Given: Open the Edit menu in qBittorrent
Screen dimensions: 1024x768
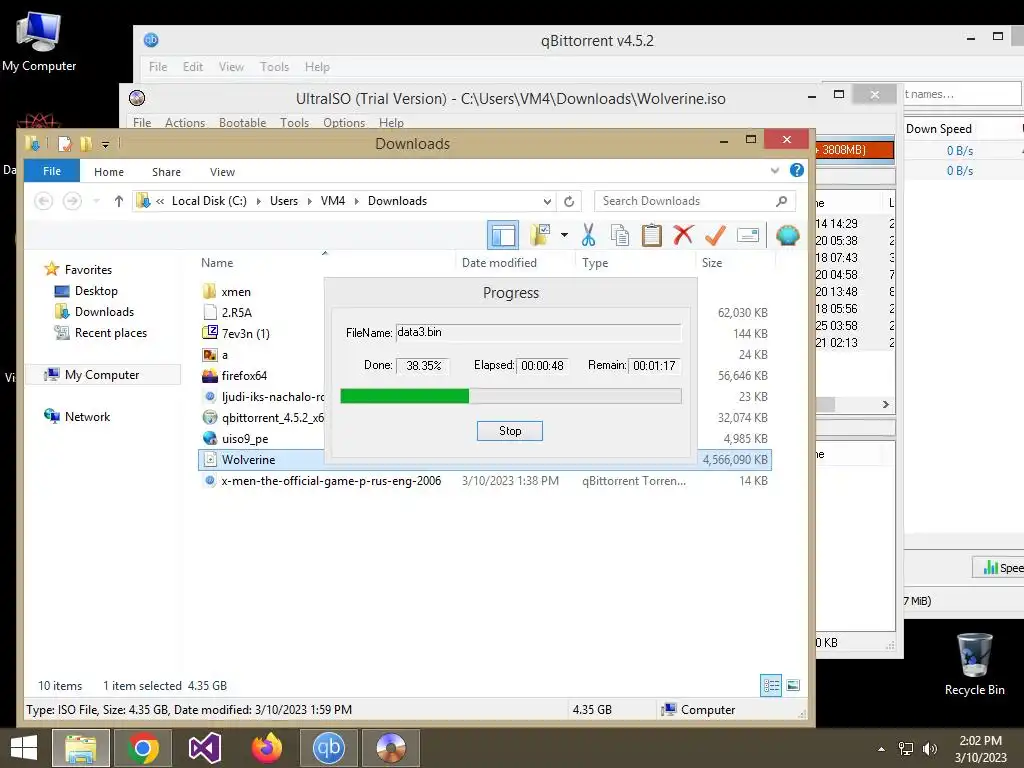Looking at the screenshot, I should tap(193, 67).
